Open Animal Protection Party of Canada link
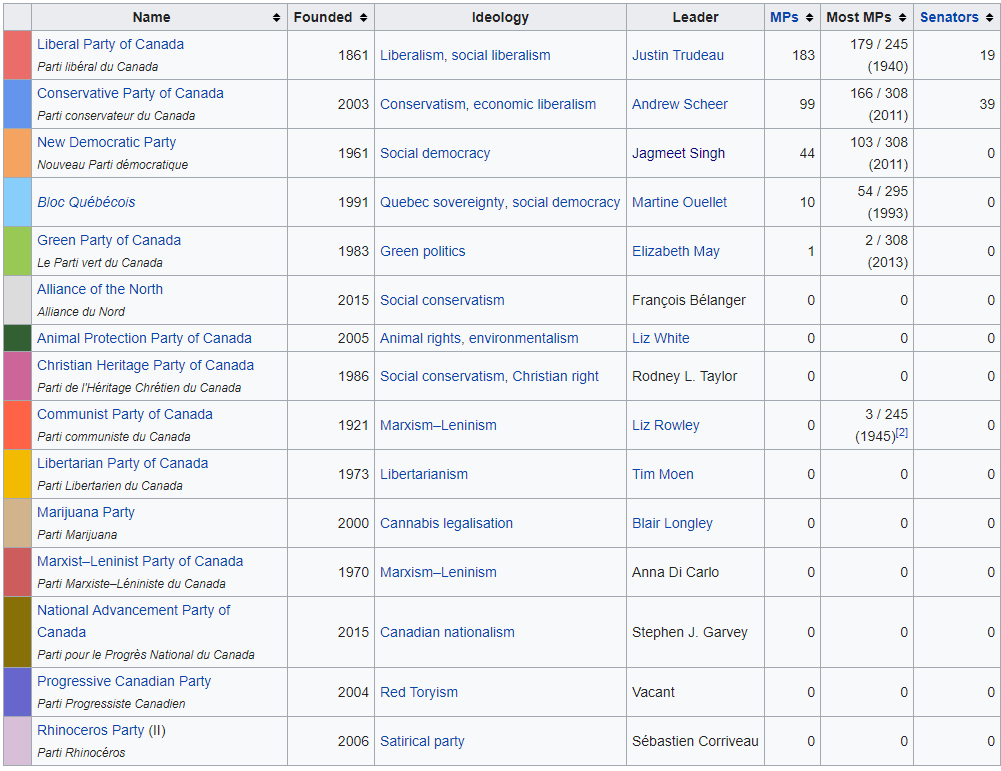1001x771 pixels. (144, 338)
